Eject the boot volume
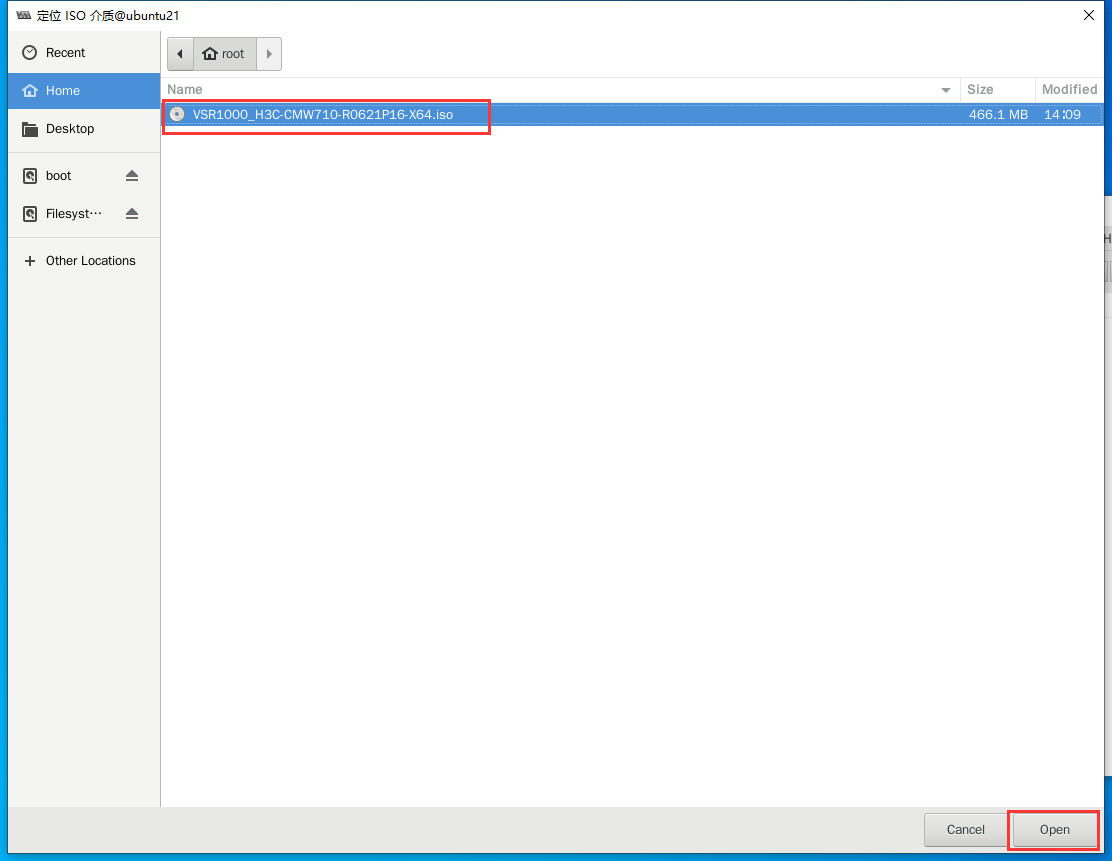This screenshot has width=1112, height=861. tap(132, 176)
